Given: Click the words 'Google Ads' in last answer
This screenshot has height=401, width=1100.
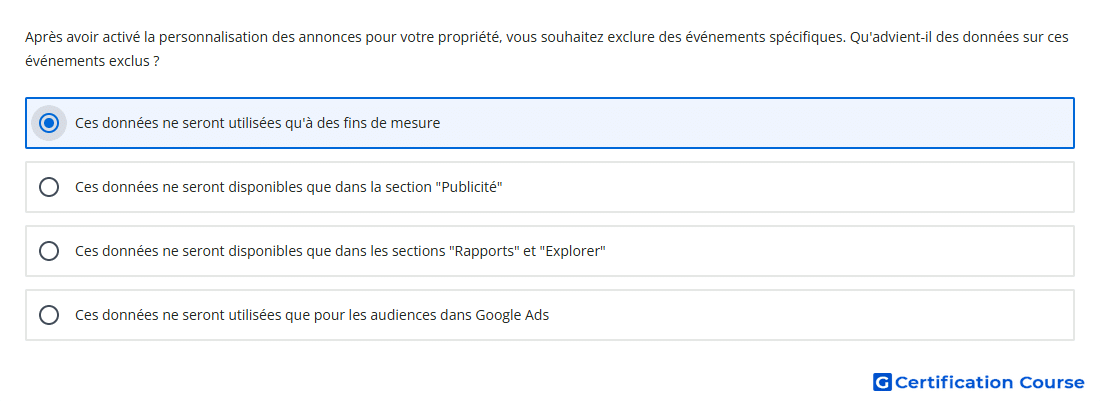Looking at the screenshot, I should 512,315.
